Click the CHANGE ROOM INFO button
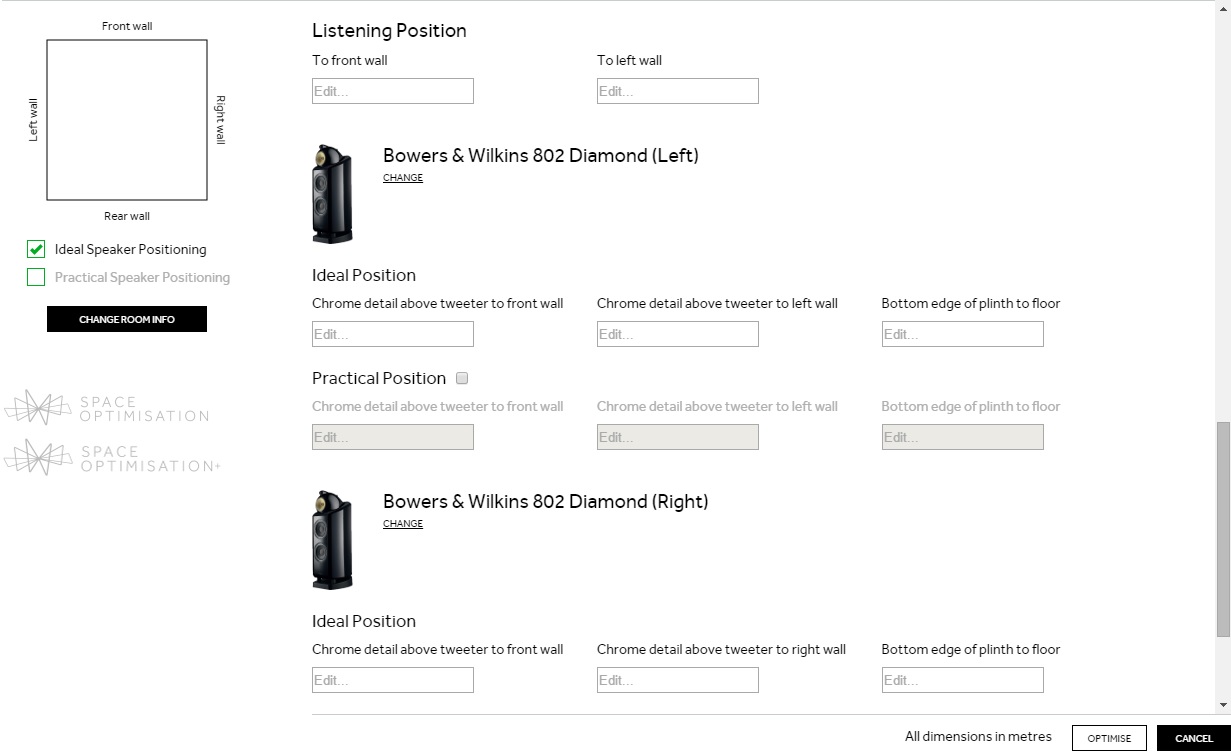The width and height of the screenshot is (1231, 756). [x=127, y=319]
